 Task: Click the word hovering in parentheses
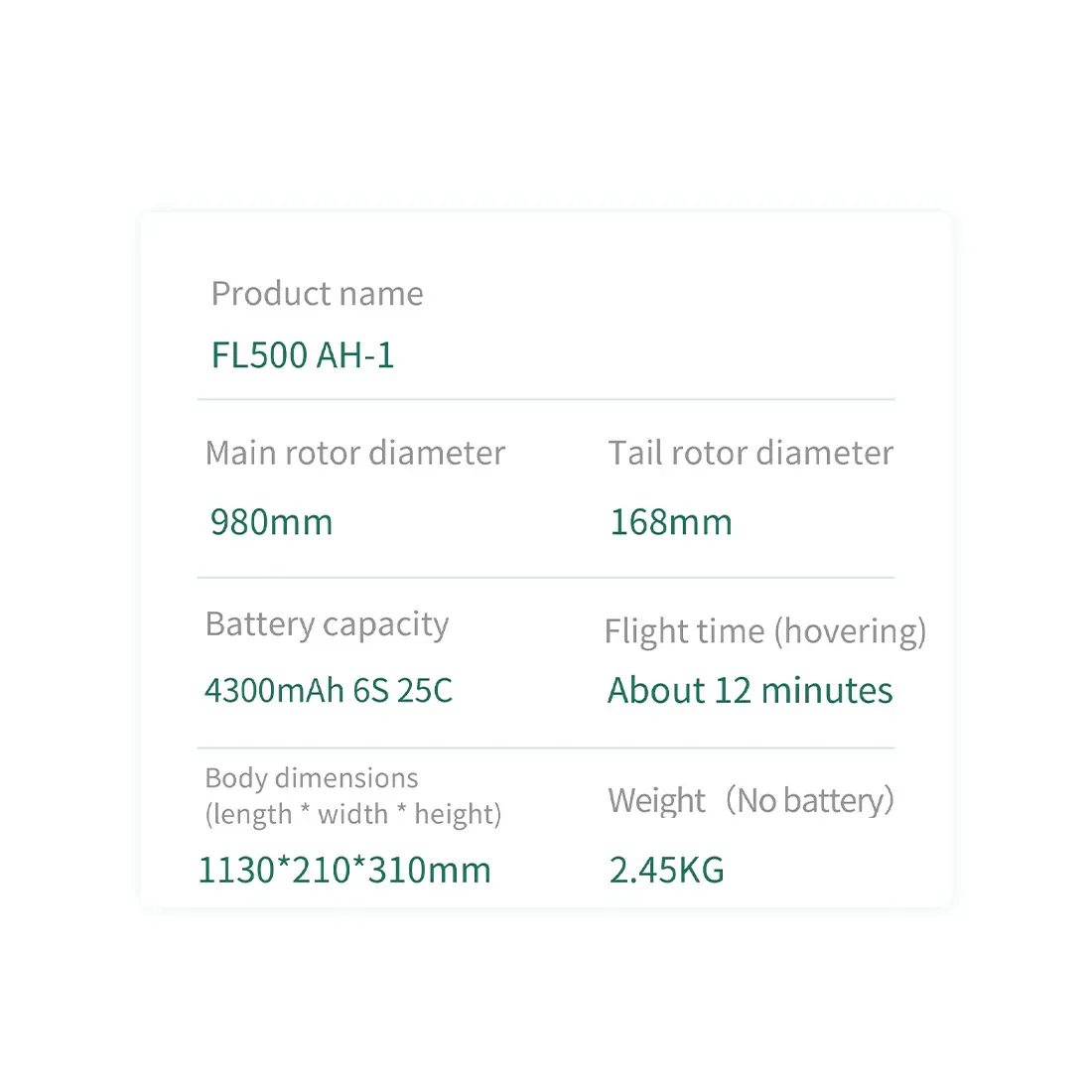[x=851, y=631]
